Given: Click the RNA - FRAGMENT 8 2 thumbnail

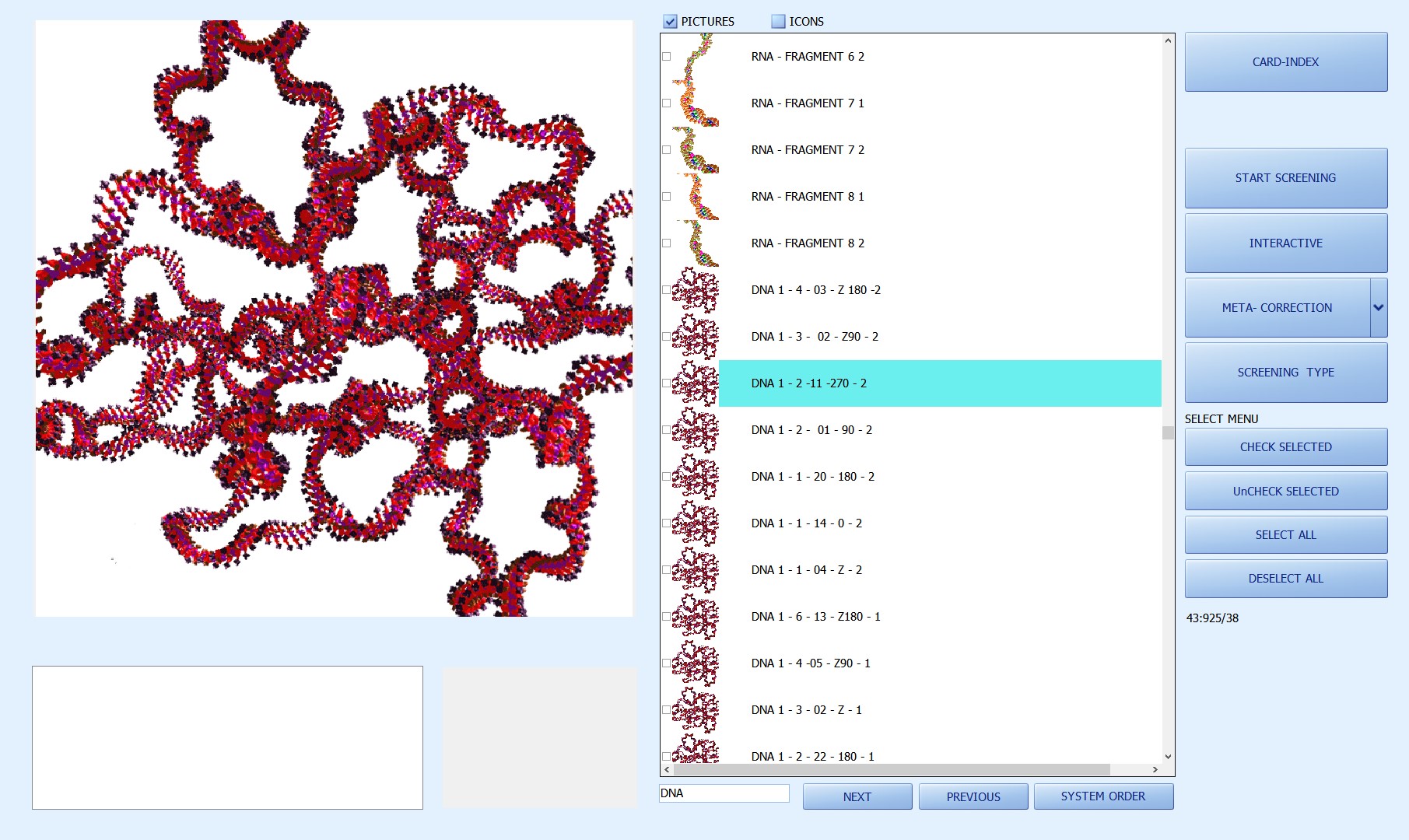Looking at the screenshot, I should coord(696,243).
